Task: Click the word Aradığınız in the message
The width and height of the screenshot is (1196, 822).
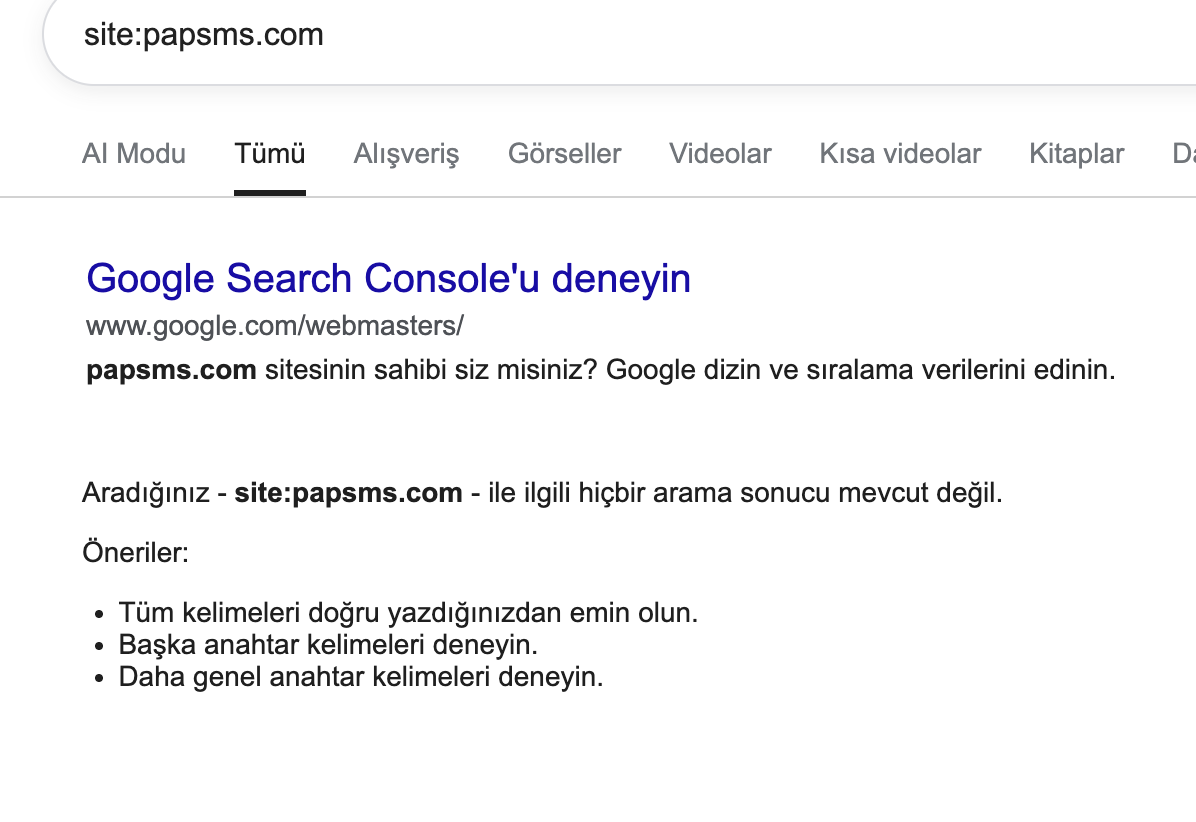Action: point(146,493)
